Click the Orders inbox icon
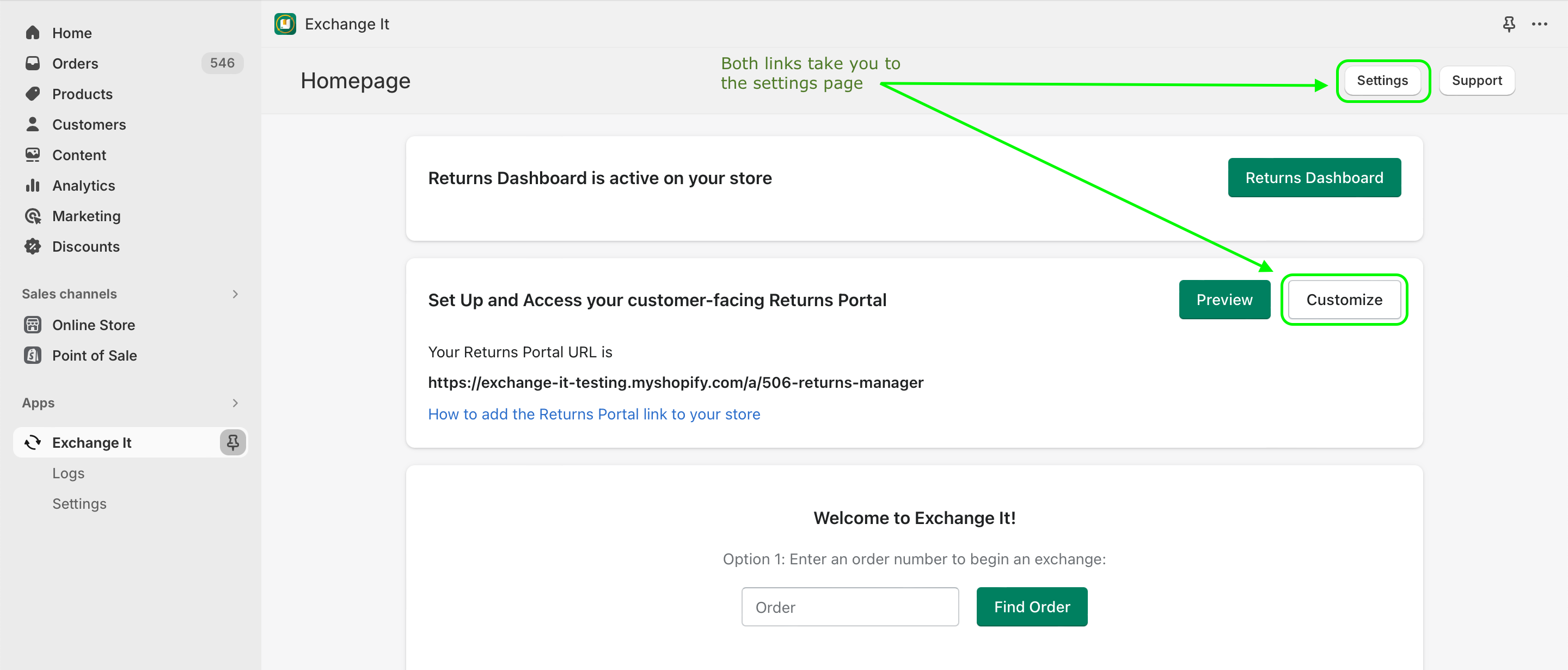This screenshot has height=670, width=1568. [33, 63]
